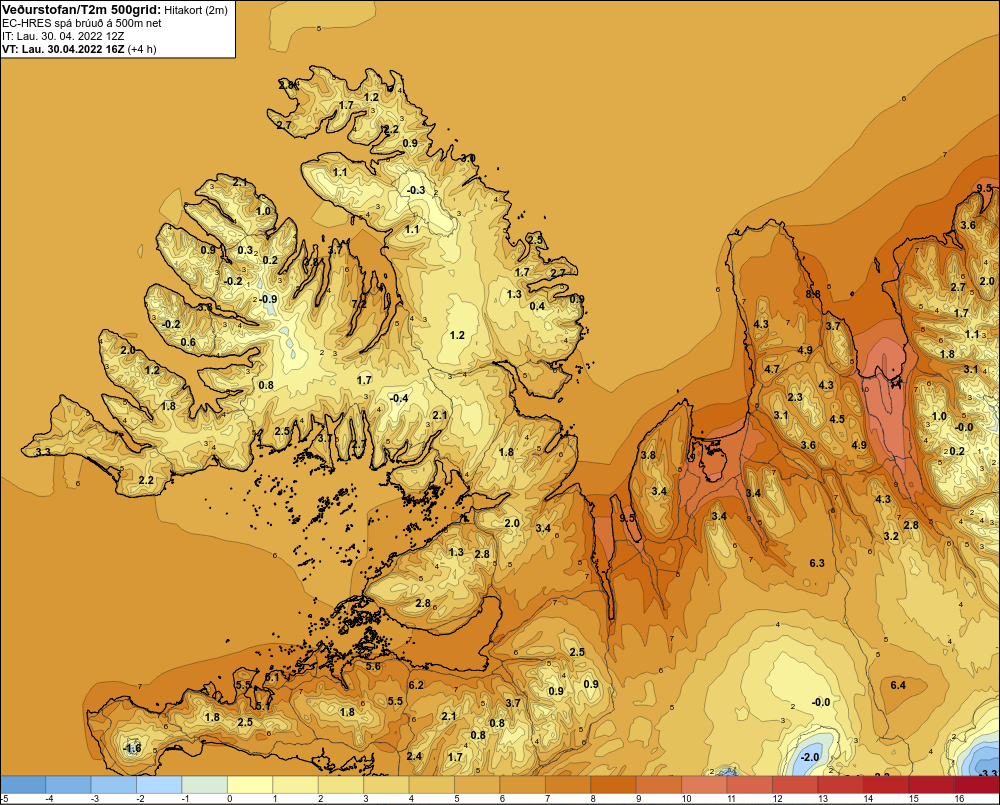Select legend color swatch between -5 and -4
Viewport: 1000px width, 805px height.
point(24,785)
